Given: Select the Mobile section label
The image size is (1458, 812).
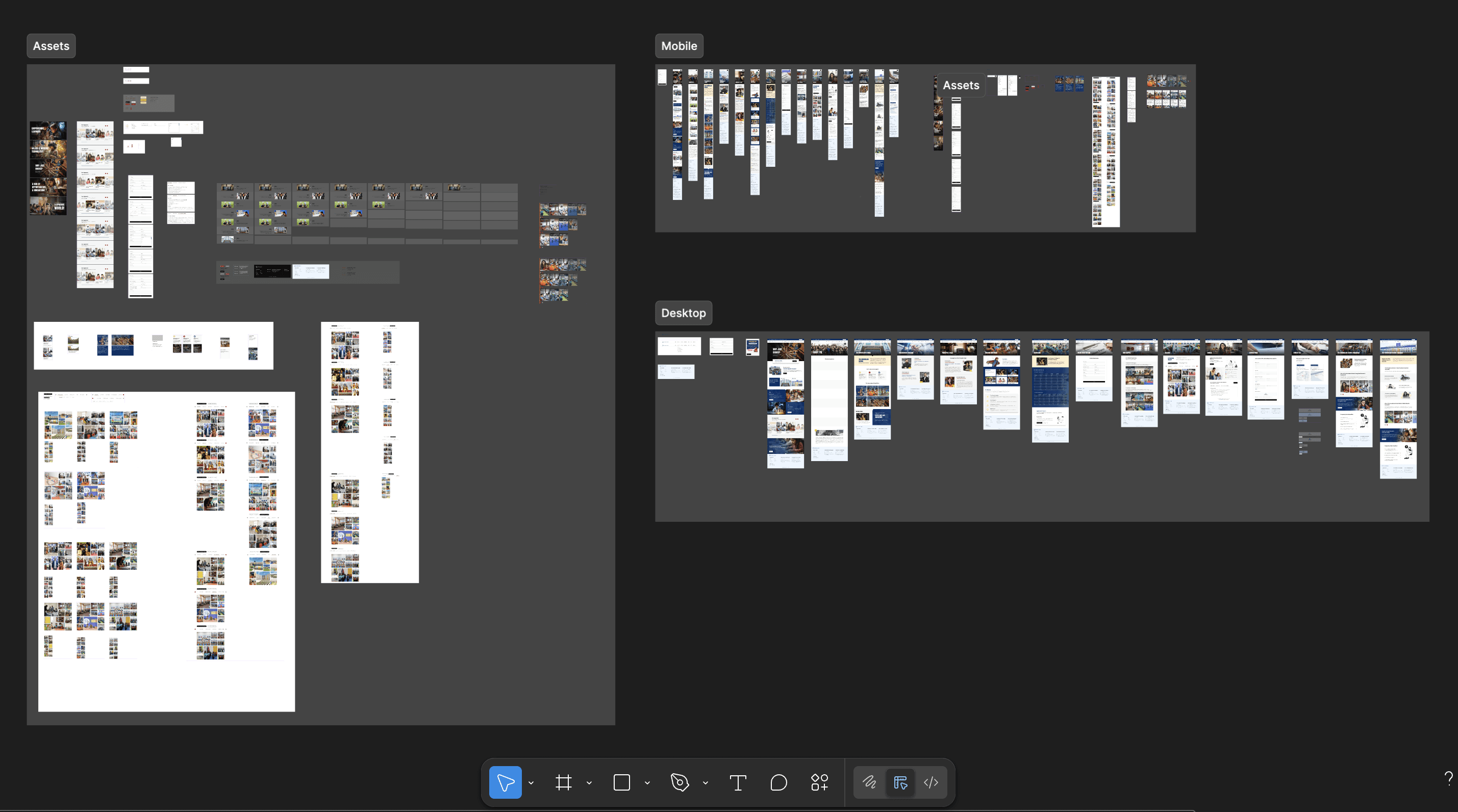Looking at the screenshot, I should coord(678,46).
